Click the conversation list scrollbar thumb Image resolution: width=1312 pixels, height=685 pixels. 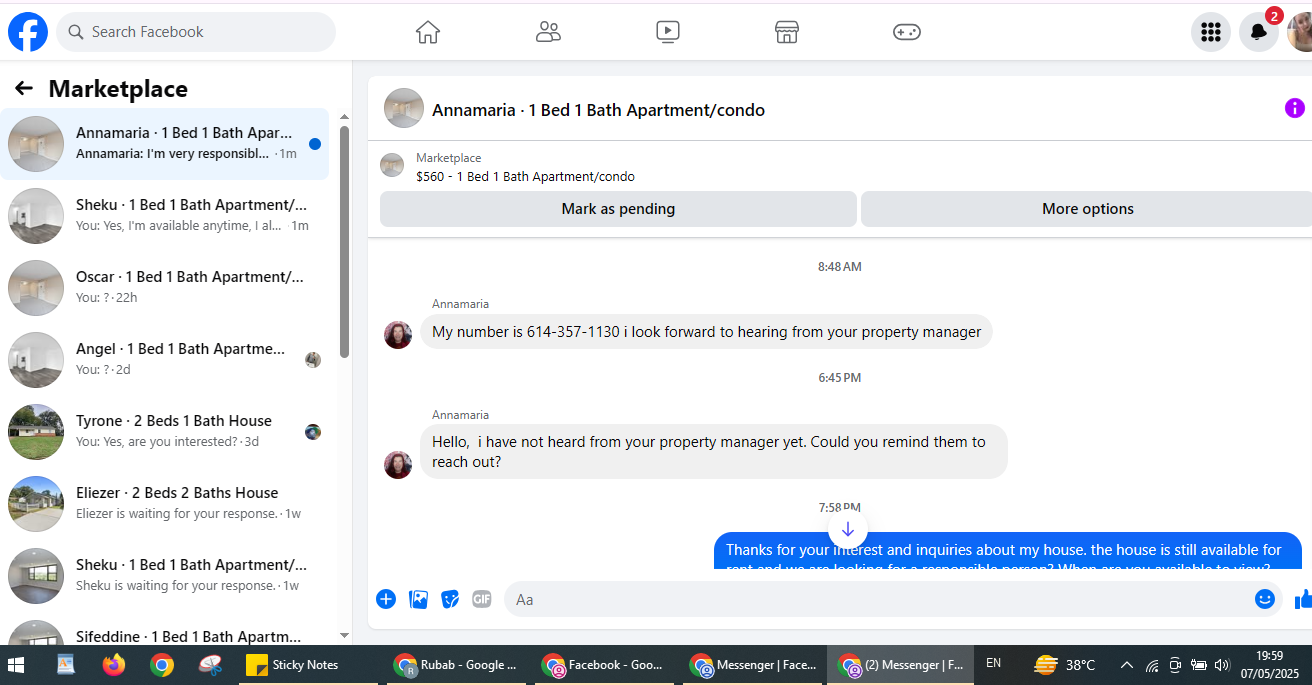point(344,242)
